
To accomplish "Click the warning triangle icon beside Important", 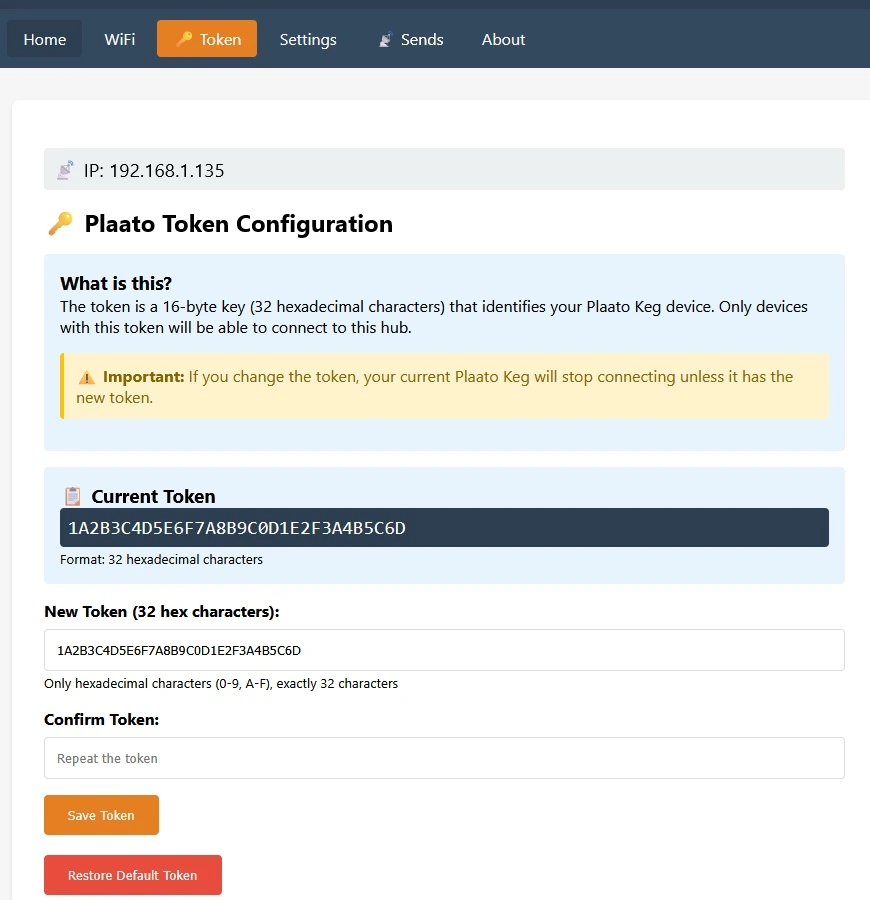I will pyautogui.click(x=87, y=377).
